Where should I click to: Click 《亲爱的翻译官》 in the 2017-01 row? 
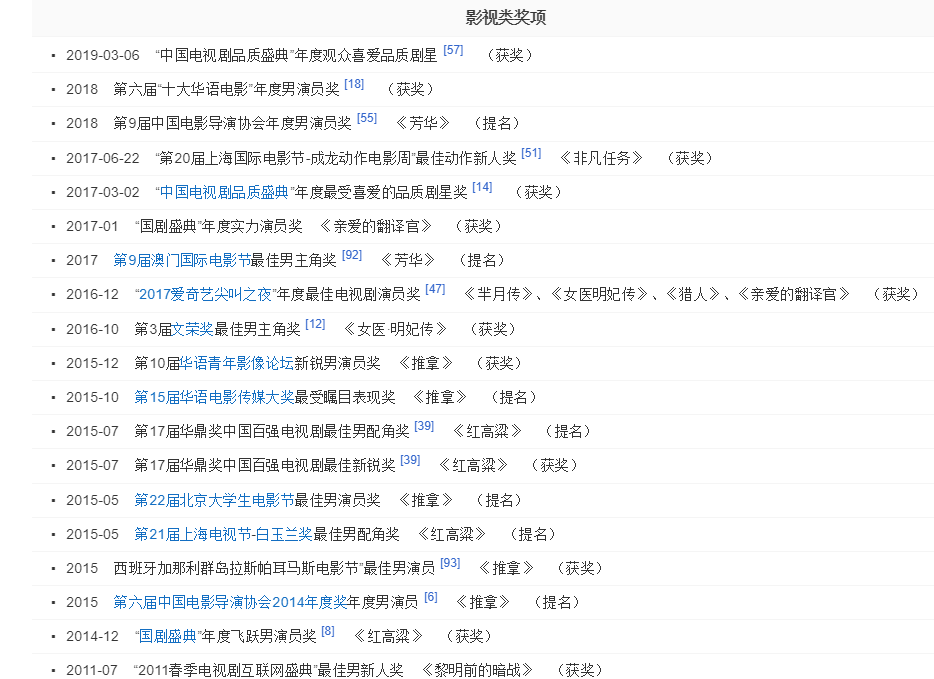point(376,226)
